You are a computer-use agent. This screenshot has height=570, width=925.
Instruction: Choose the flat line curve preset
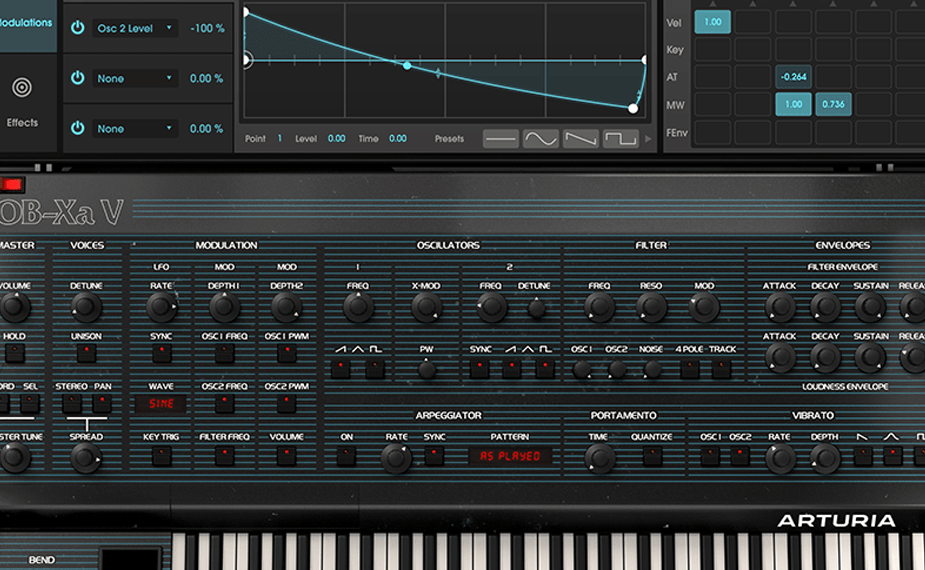501,139
